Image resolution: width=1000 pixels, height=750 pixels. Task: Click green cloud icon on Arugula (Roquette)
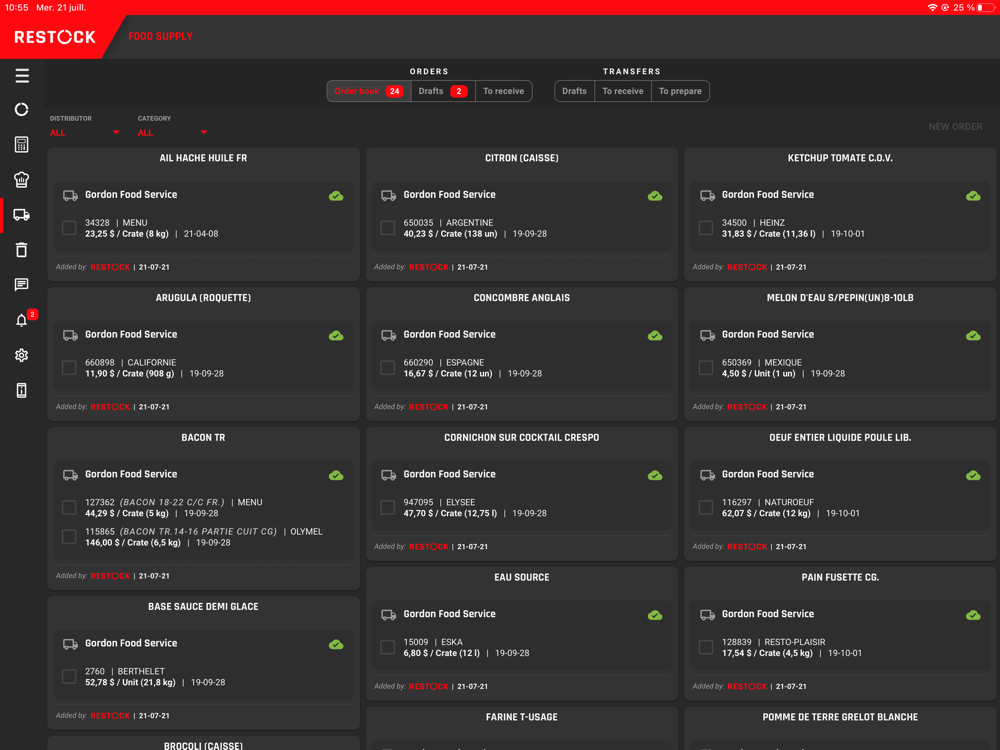click(336, 335)
